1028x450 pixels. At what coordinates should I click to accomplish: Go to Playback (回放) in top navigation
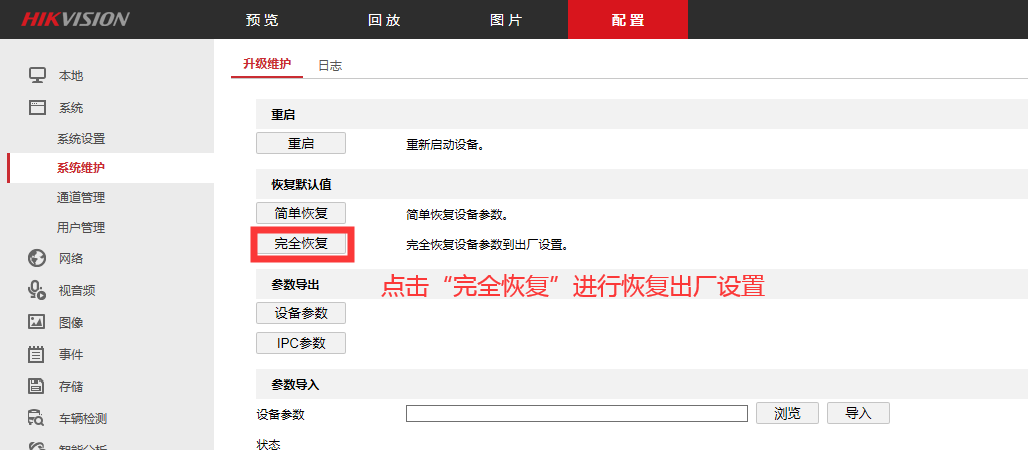pyautogui.click(x=384, y=20)
